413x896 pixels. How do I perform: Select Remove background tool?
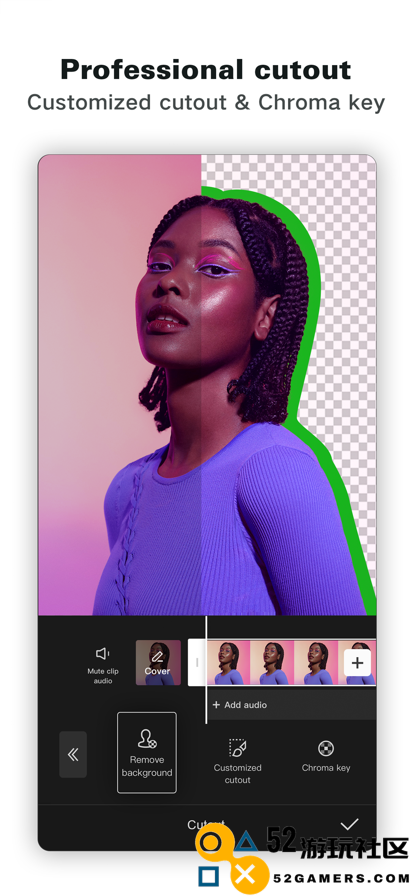tap(147, 753)
